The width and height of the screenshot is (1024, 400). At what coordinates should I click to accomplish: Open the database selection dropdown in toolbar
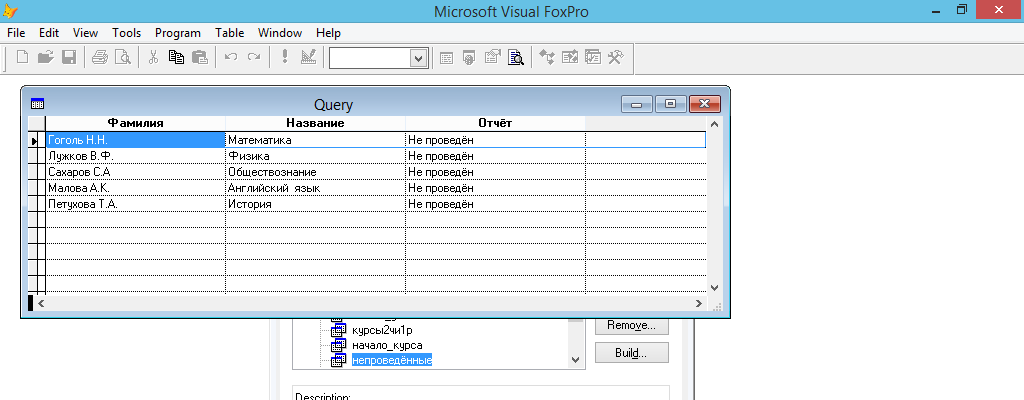click(418, 58)
